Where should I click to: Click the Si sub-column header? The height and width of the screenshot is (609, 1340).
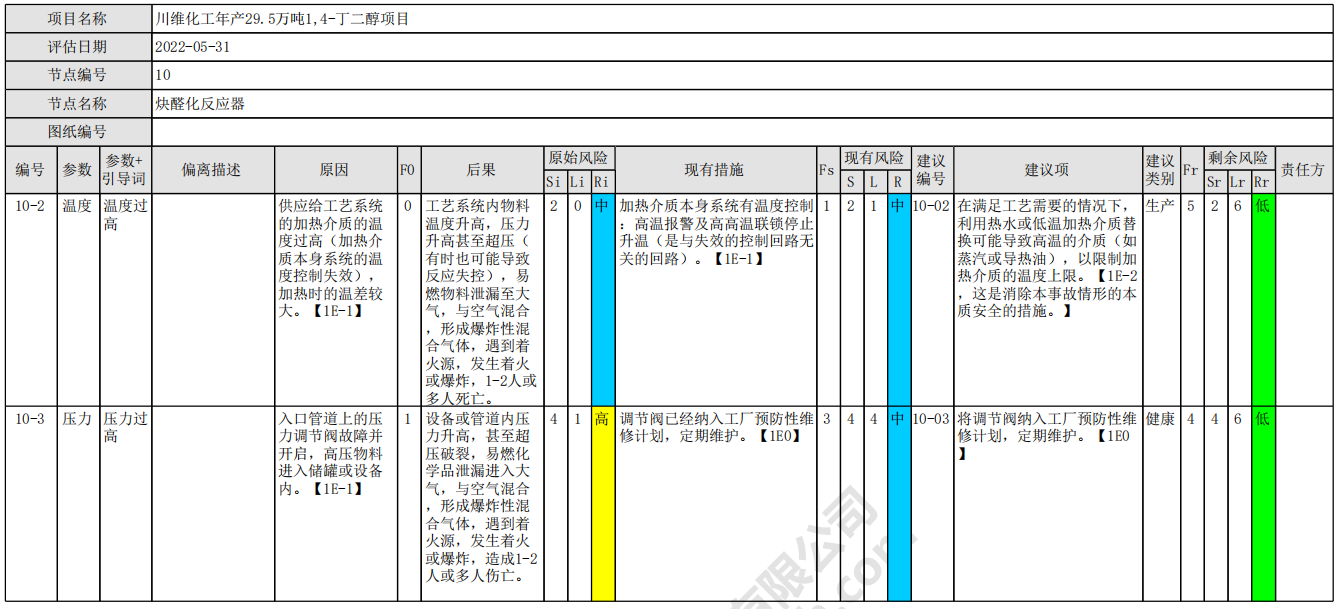pos(555,182)
